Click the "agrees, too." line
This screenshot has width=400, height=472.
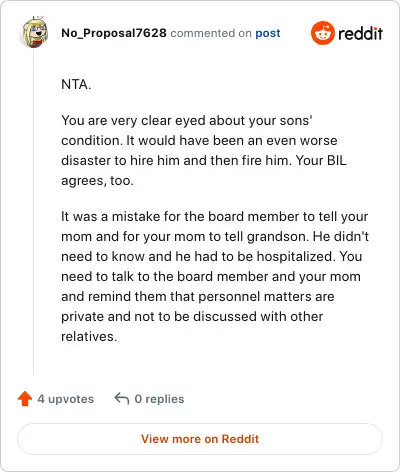[x=97, y=181]
